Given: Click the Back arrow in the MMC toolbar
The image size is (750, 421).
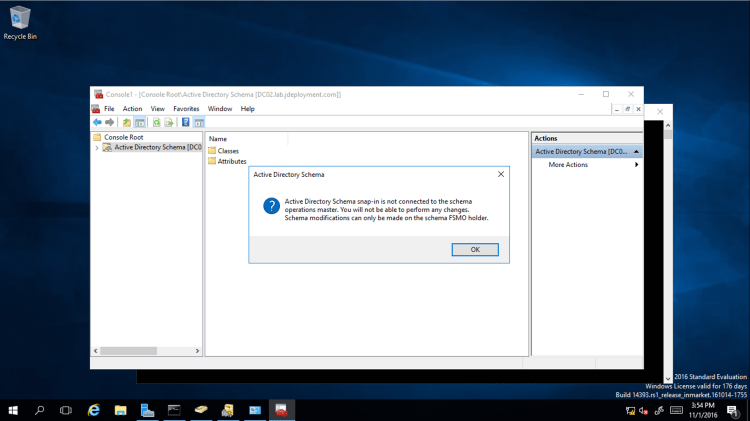Looking at the screenshot, I should 97,122.
